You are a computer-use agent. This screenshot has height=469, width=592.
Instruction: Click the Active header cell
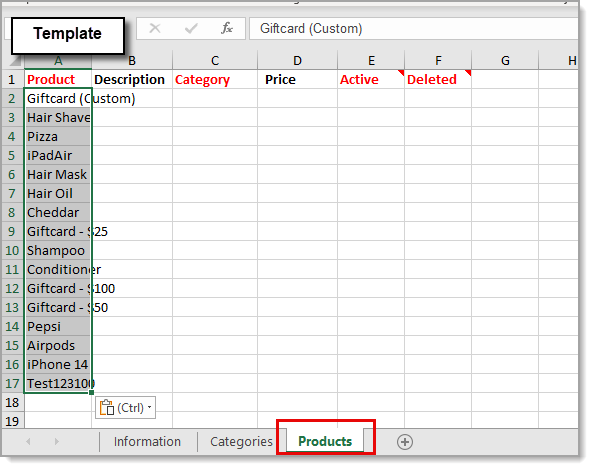[371, 79]
